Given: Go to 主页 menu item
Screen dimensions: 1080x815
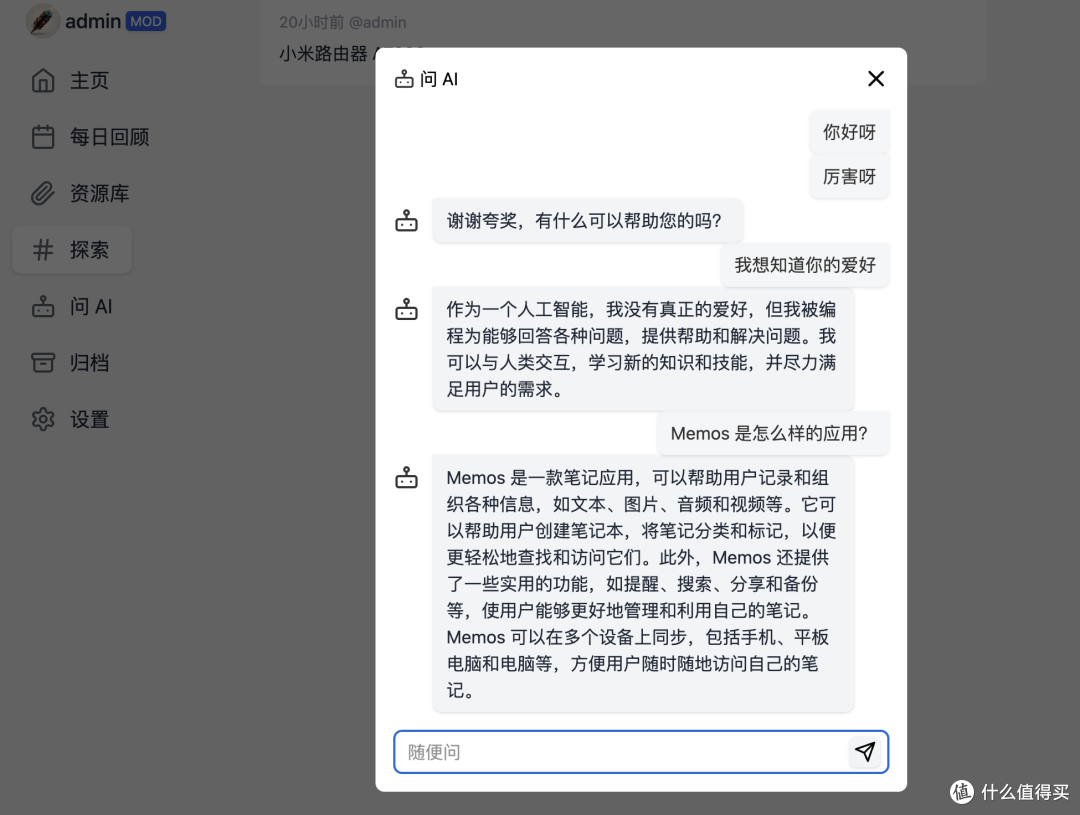Looking at the screenshot, I should click(90, 81).
